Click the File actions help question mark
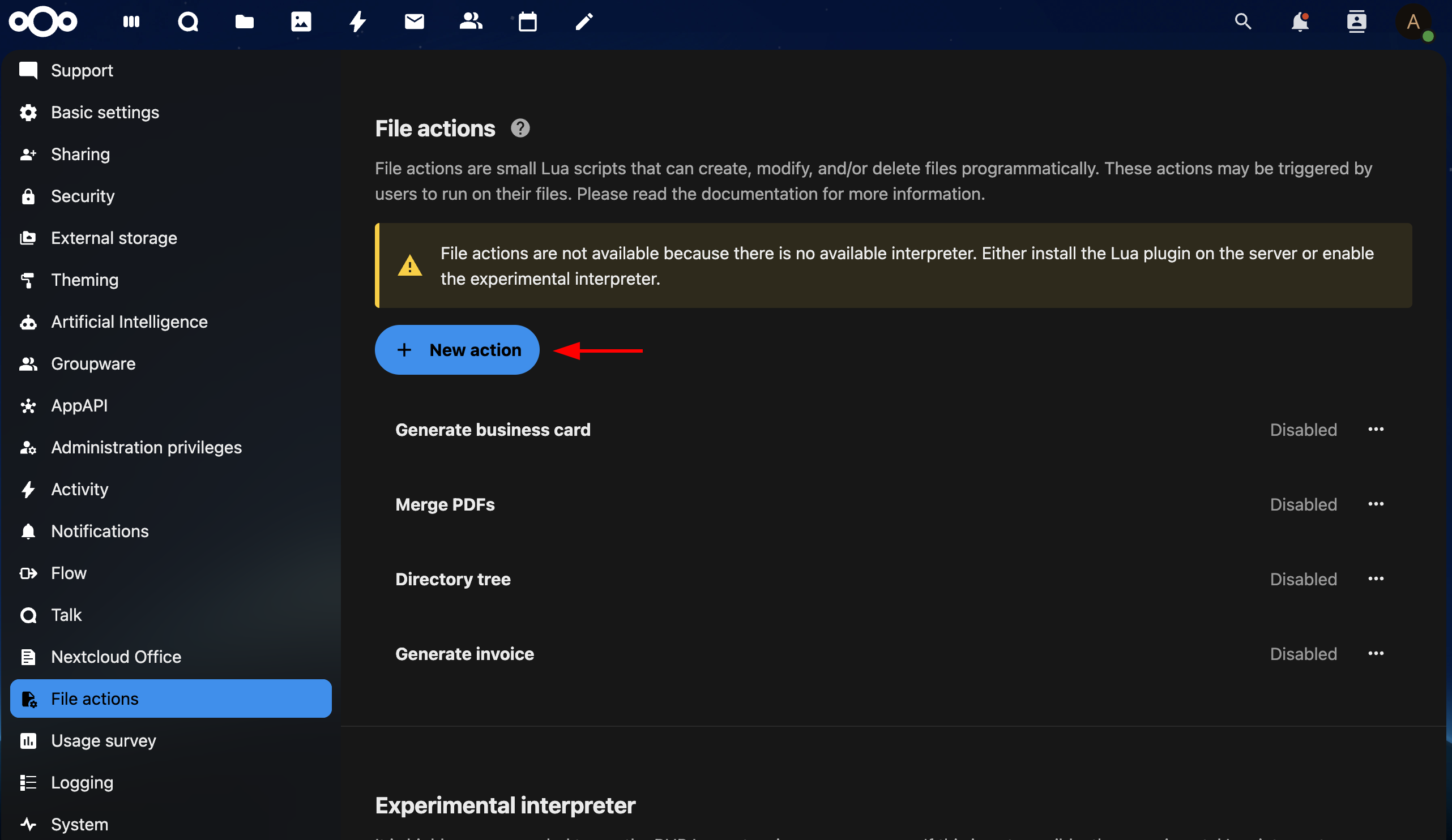1452x840 pixels. click(520, 128)
